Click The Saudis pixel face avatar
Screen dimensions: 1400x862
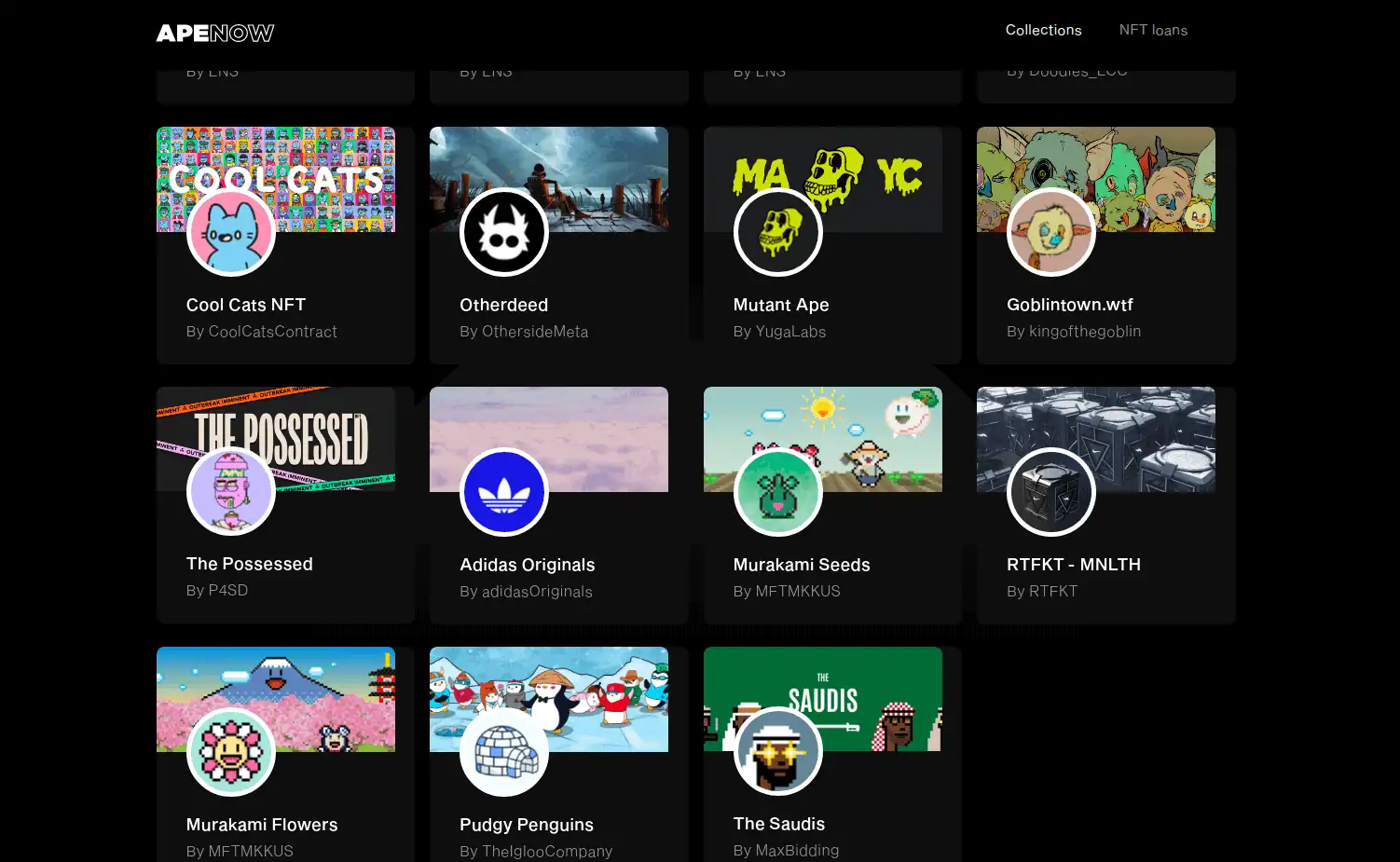(x=778, y=751)
